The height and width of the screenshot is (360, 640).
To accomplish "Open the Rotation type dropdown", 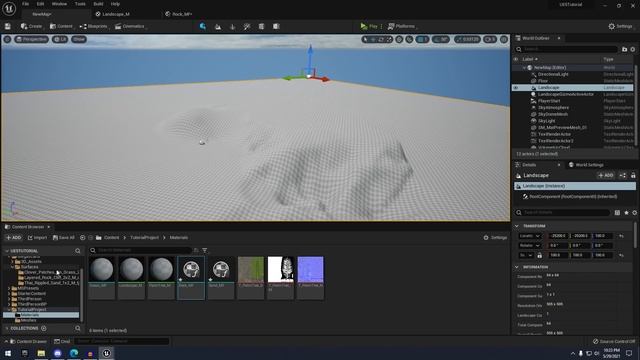I will point(530,245).
